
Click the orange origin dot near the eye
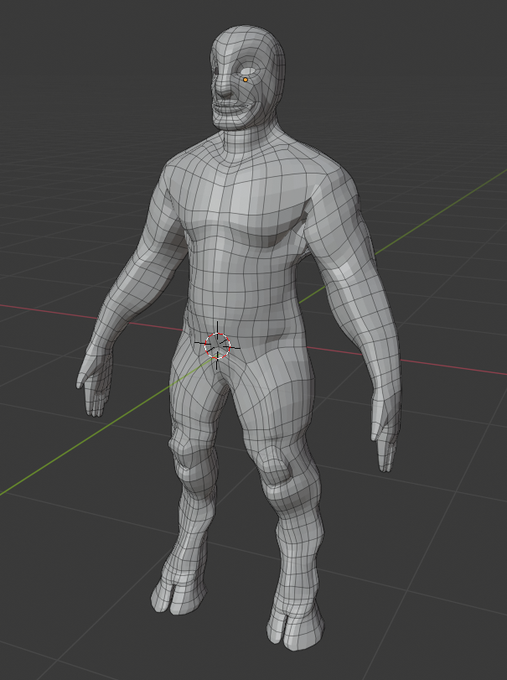click(x=245, y=80)
